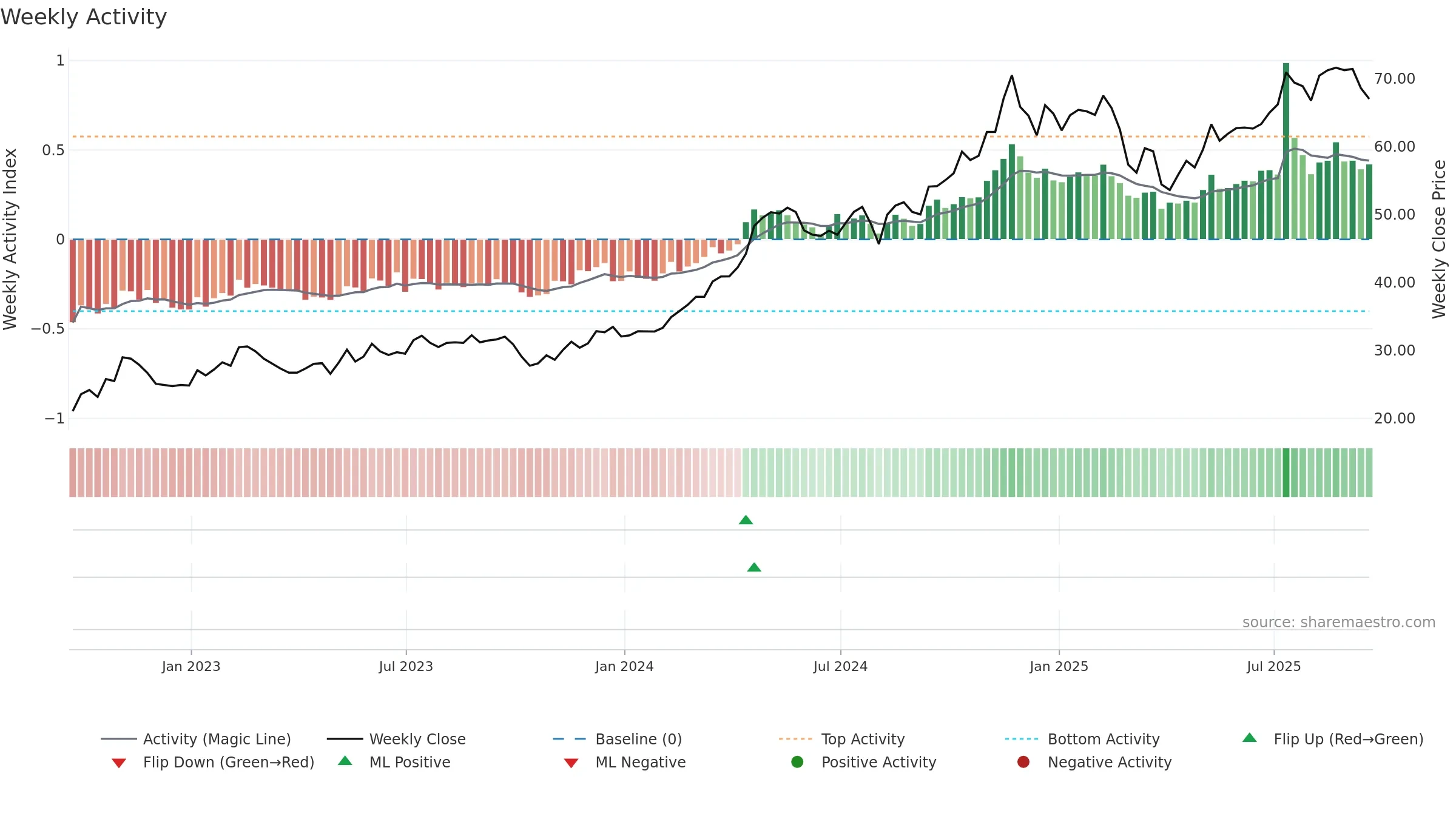Click the dark red Negative Activity legend circle
1456x819 pixels.
1023,762
